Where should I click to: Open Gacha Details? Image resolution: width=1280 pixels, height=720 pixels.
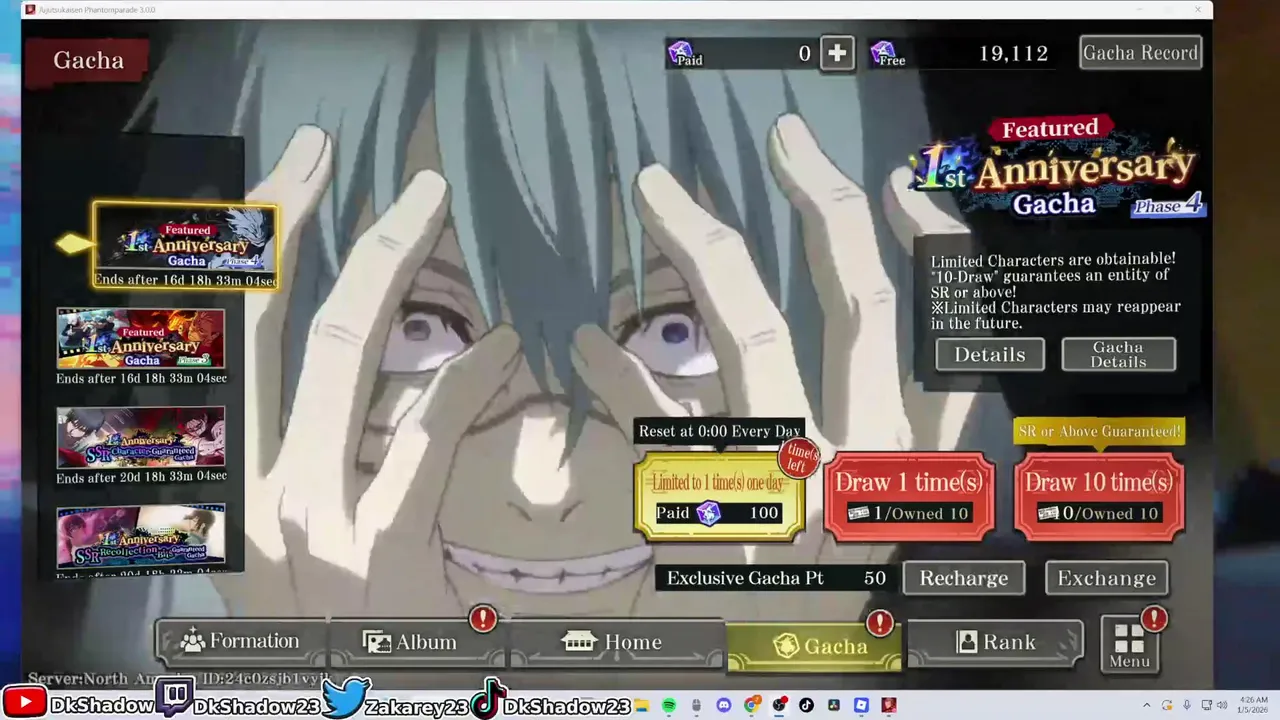(1118, 354)
